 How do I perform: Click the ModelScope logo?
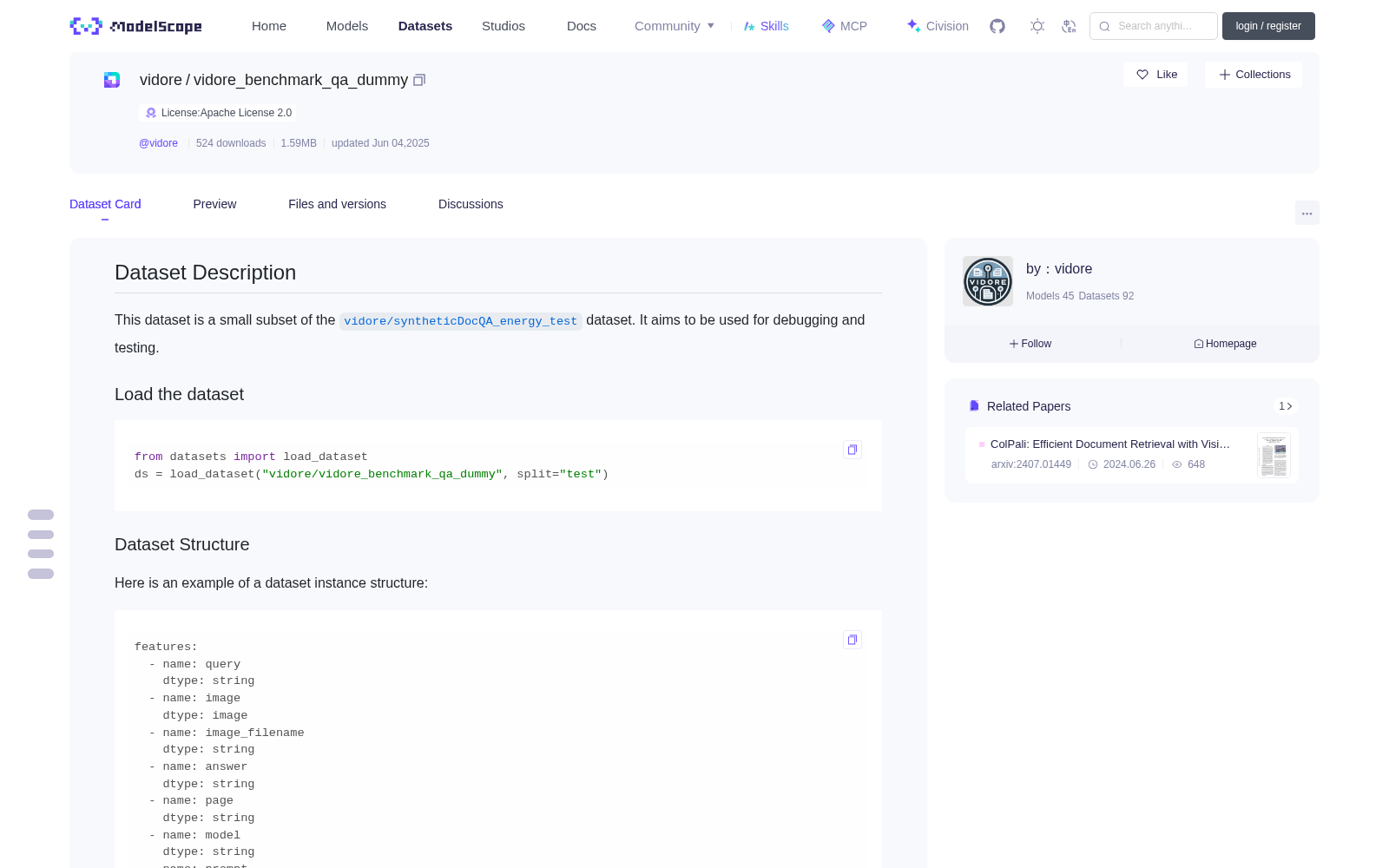pyautogui.click(x=136, y=26)
